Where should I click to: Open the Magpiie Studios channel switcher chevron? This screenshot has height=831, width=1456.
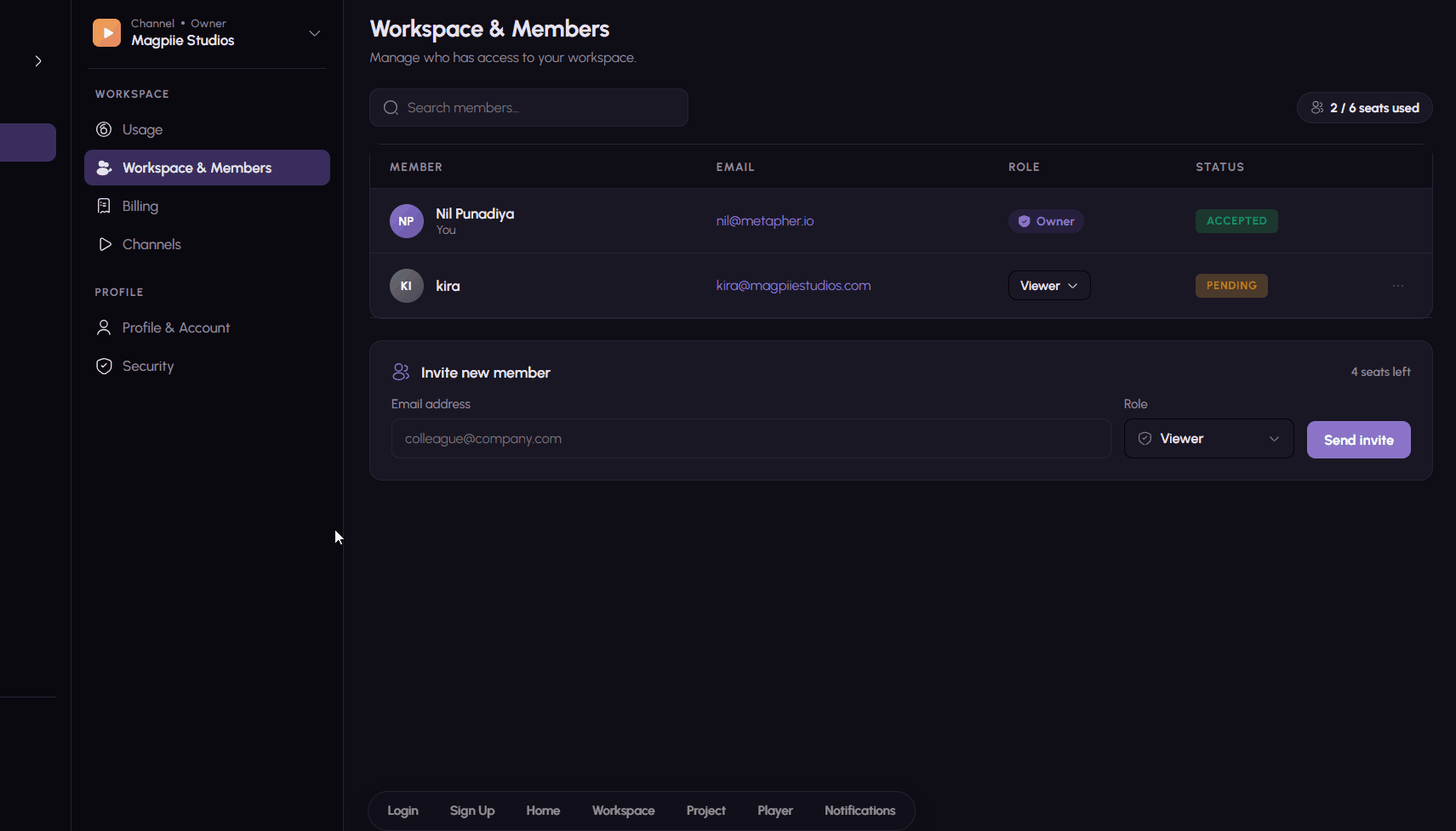(314, 33)
